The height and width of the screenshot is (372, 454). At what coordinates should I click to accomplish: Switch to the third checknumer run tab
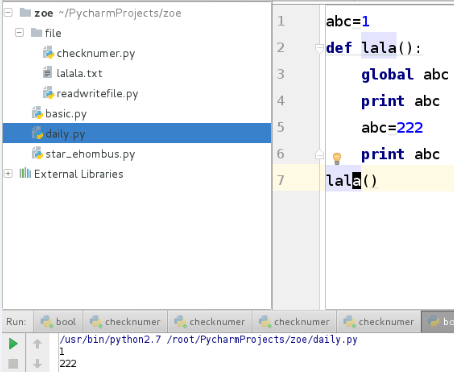[x=294, y=322]
